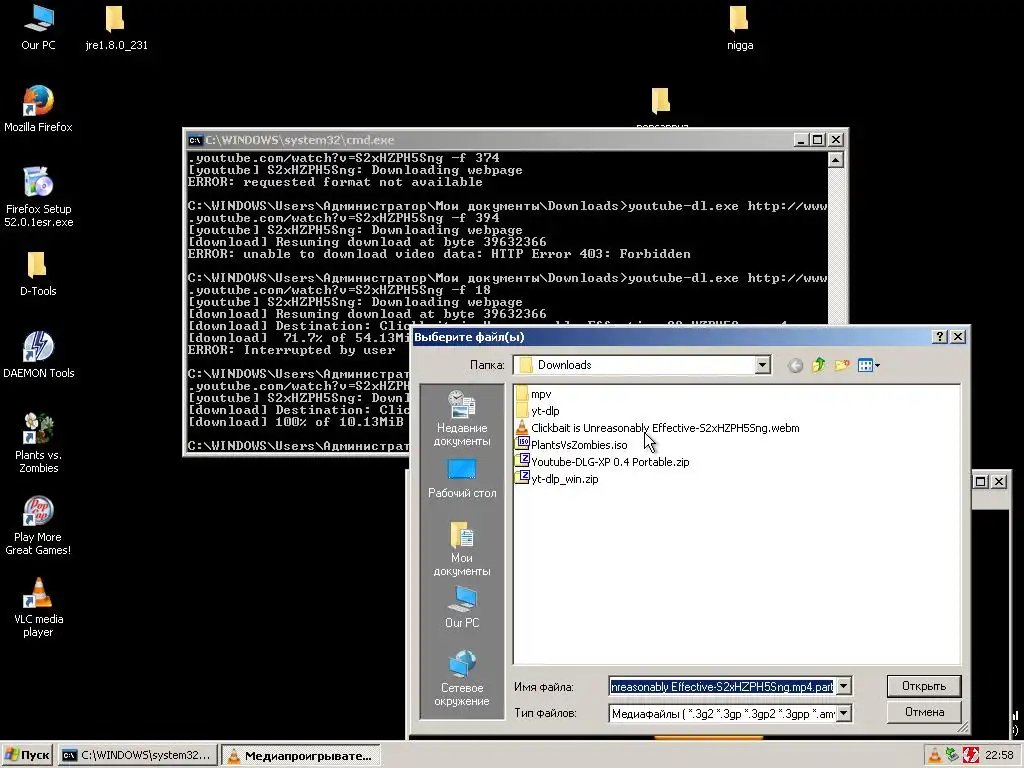Viewport: 1024px width, 768px height.
Task: Open Сетевое окружение in the dialog sidebar
Action: 462,679
